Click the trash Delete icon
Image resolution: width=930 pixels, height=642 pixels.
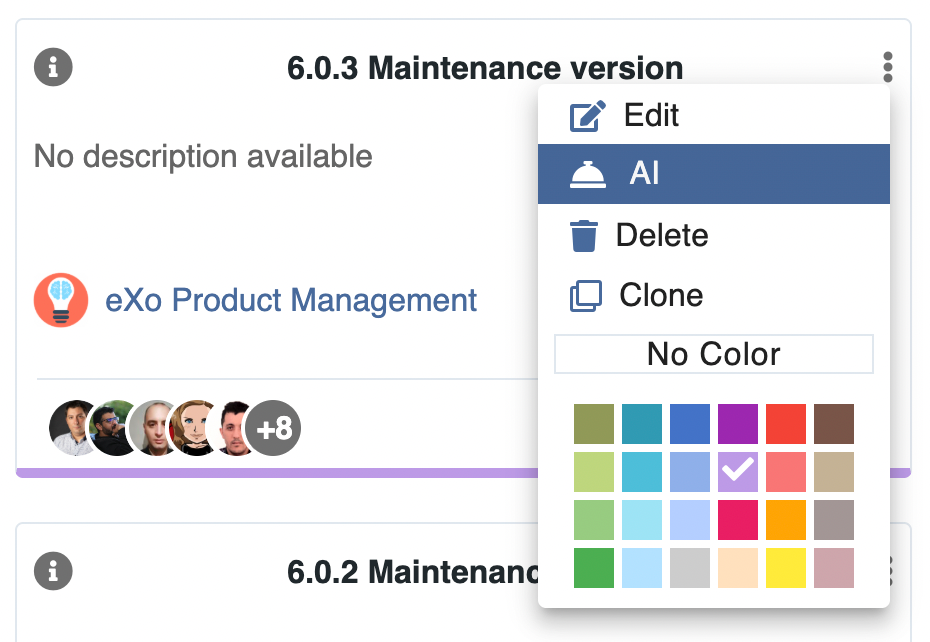pyautogui.click(x=584, y=236)
